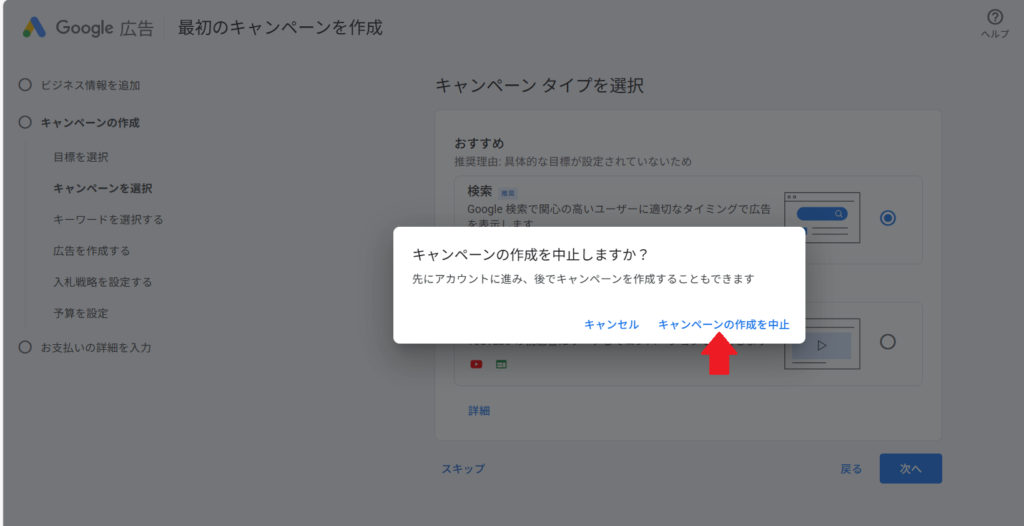
Task: Open the ヘルプ question mark icon
Action: click(x=995, y=18)
